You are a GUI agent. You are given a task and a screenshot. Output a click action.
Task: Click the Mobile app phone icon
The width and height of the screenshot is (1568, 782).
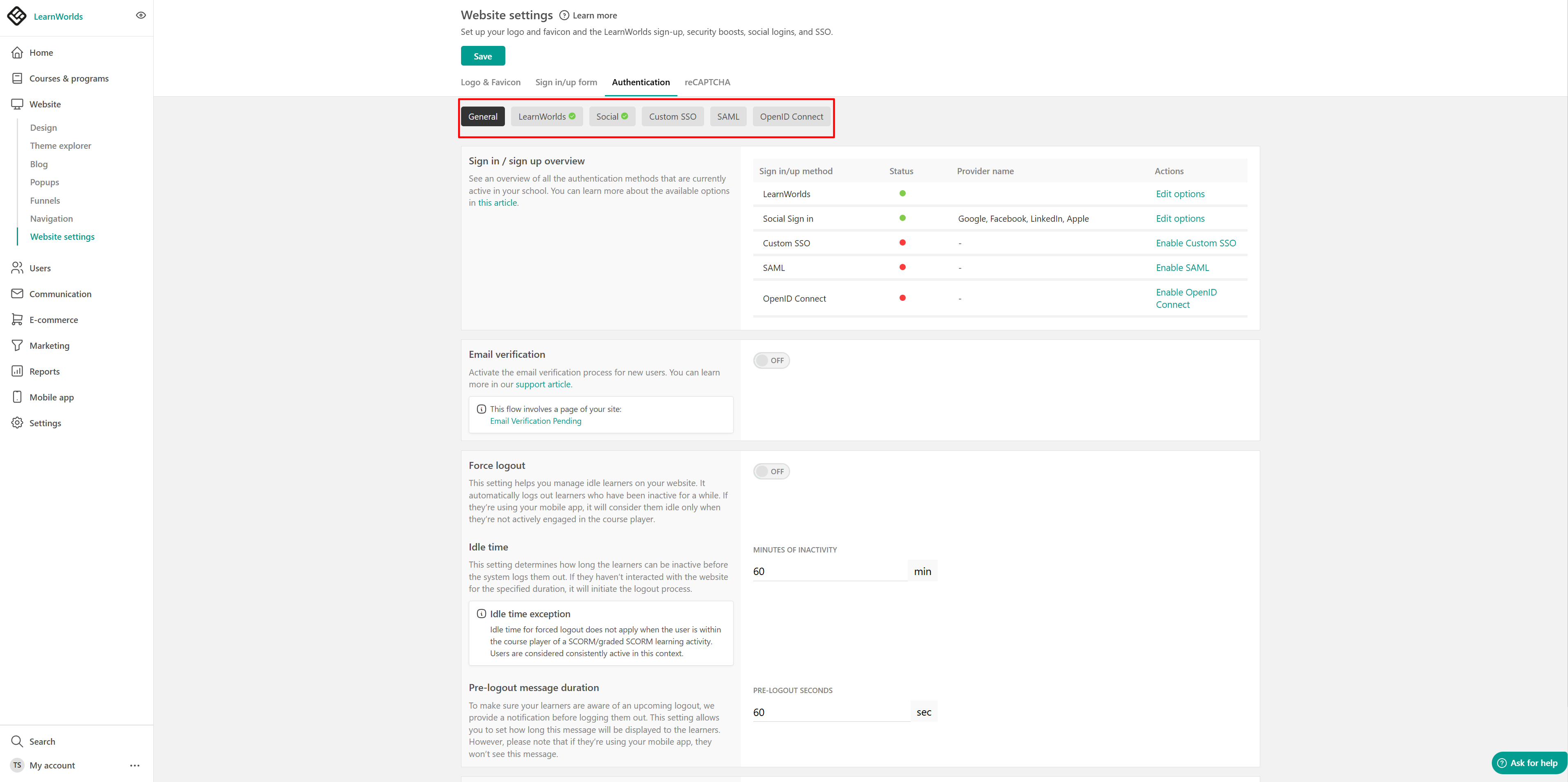17,397
